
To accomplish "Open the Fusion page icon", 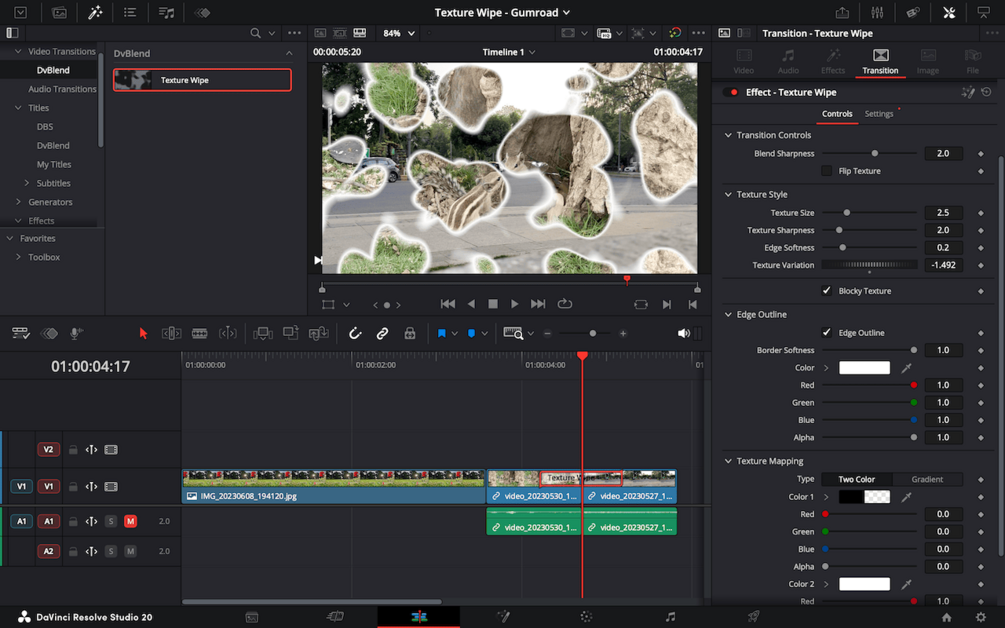I will click(503, 617).
